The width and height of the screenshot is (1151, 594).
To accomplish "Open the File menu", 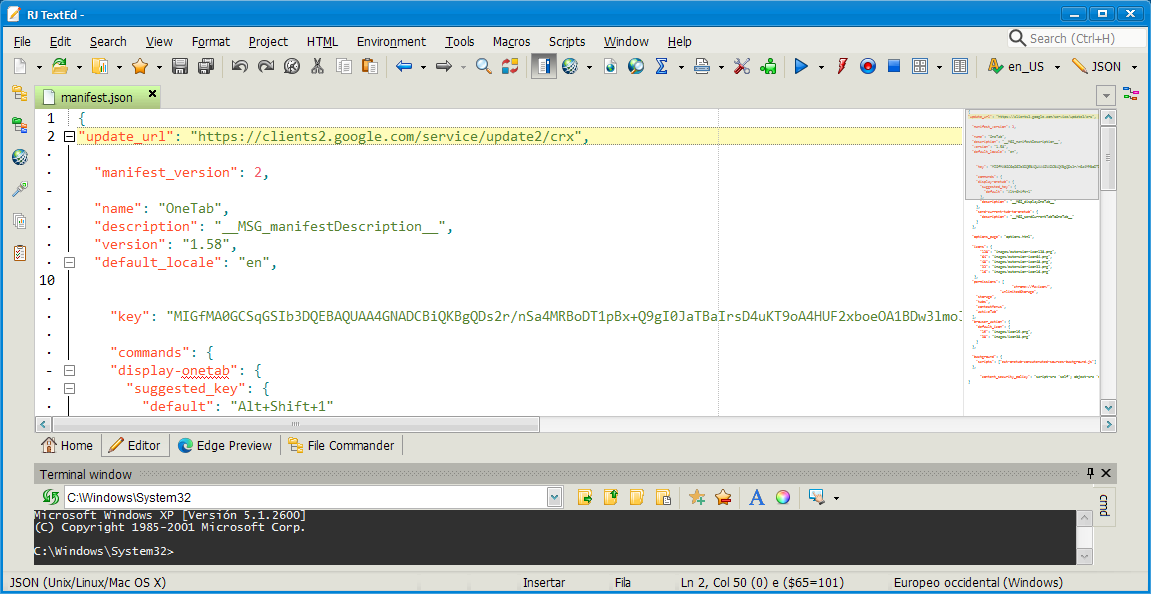I will click(x=22, y=42).
